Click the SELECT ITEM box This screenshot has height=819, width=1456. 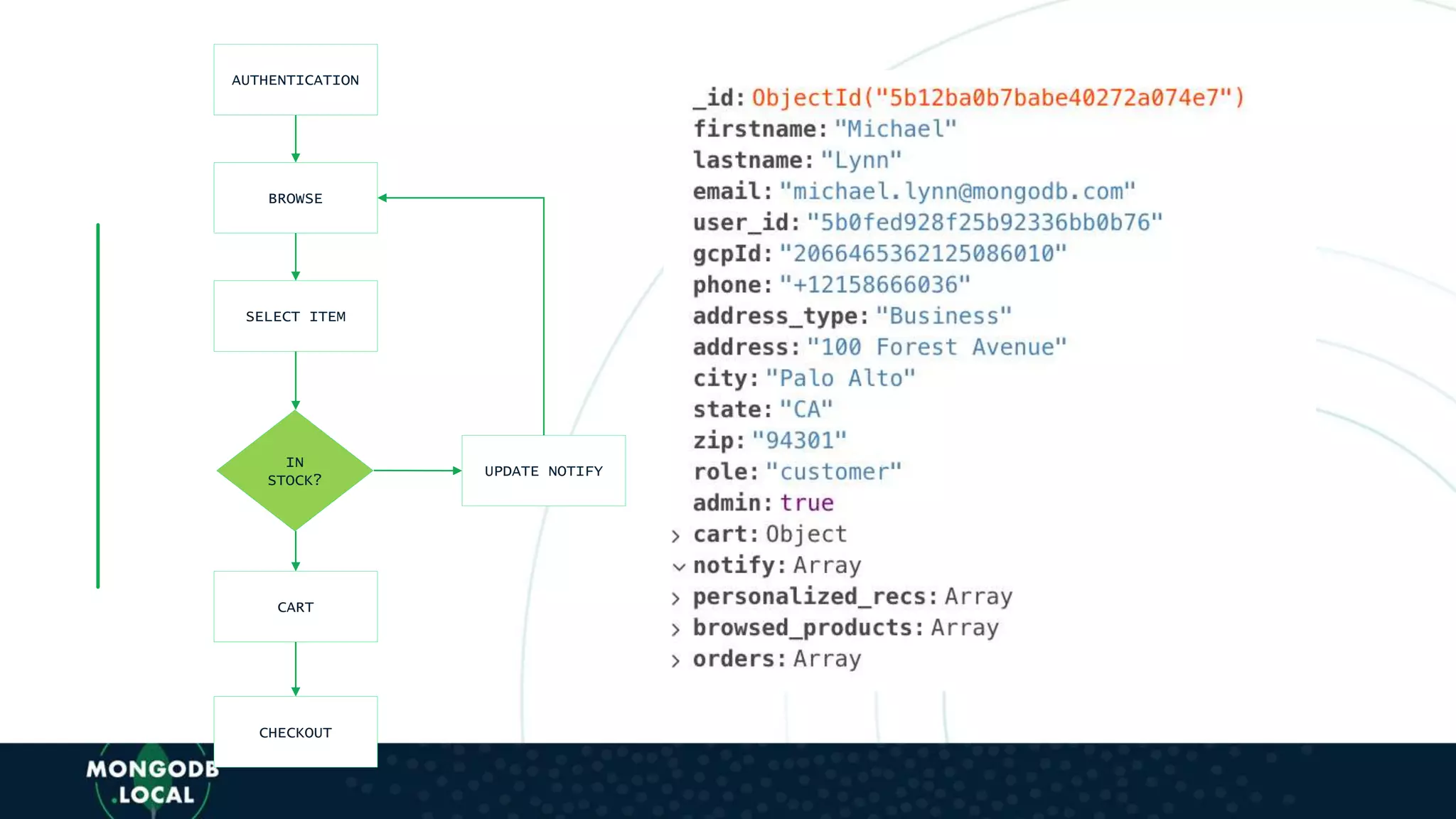pyautogui.click(x=295, y=316)
